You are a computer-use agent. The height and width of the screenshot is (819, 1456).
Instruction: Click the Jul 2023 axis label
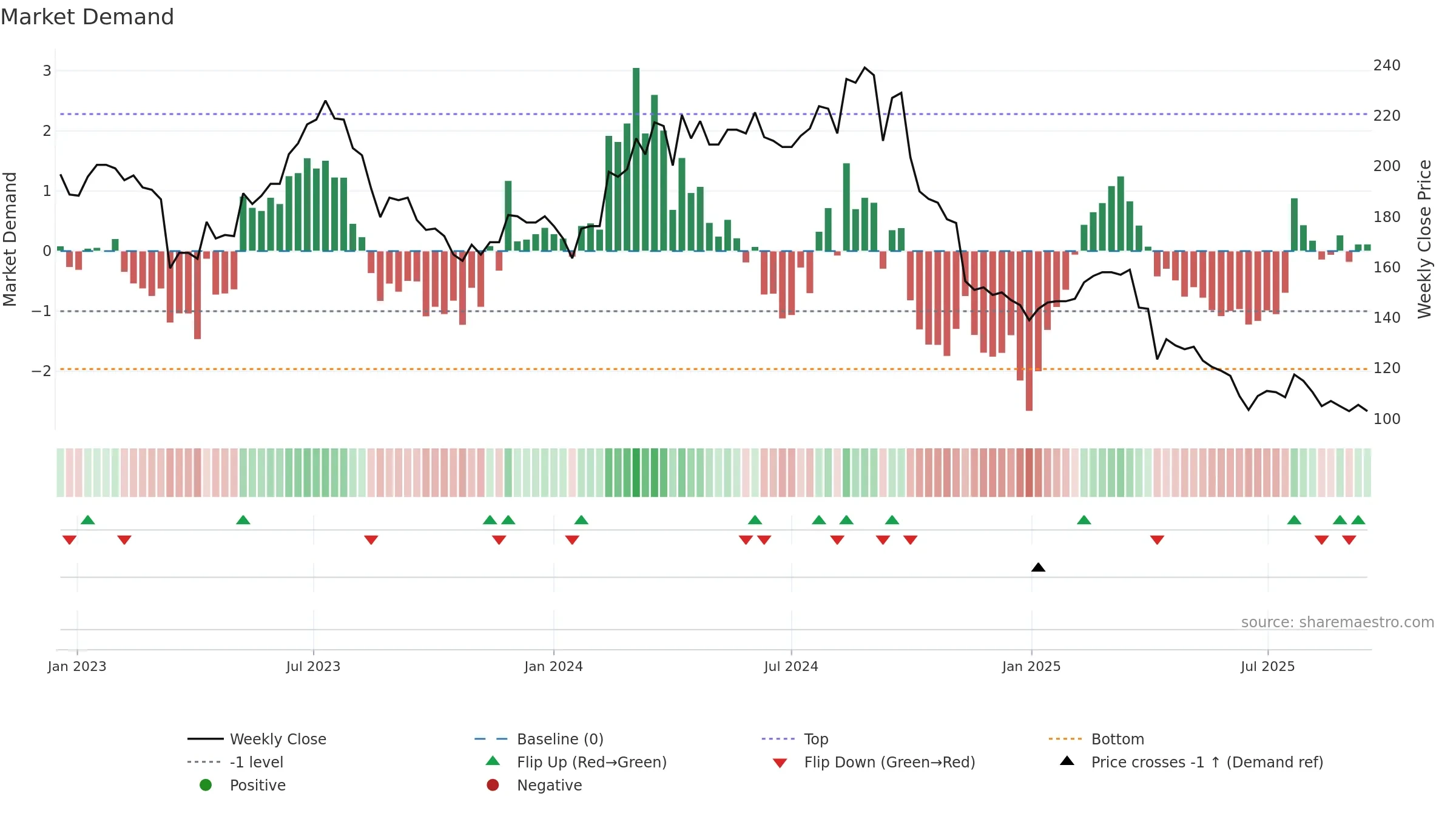click(x=313, y=666)
